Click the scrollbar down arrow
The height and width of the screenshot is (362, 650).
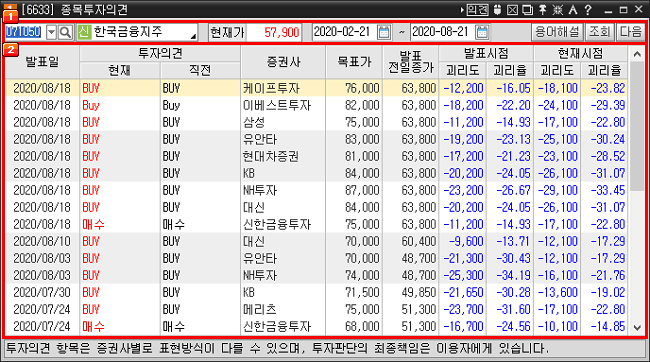pos(637,328)
